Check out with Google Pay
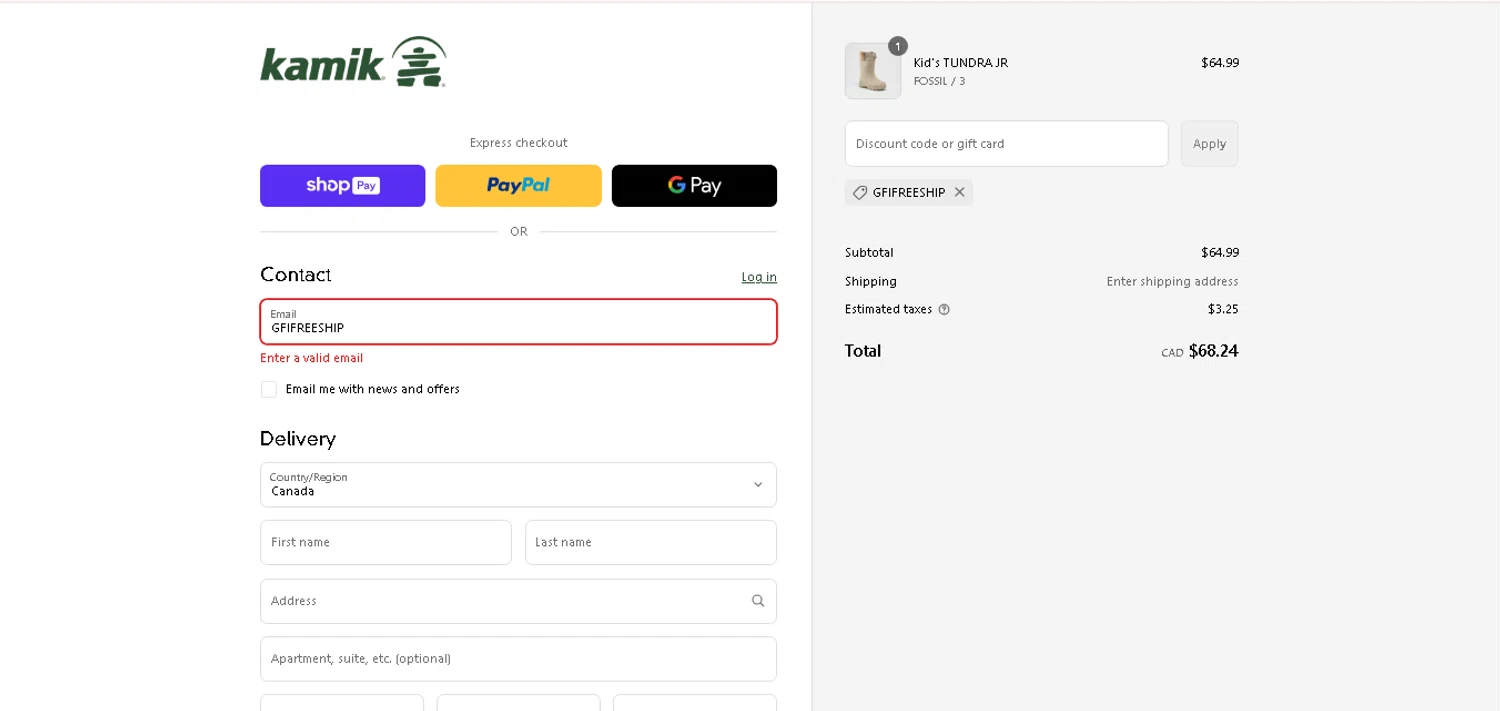This screenshot has width=1500, height=711. pos(694,186)
